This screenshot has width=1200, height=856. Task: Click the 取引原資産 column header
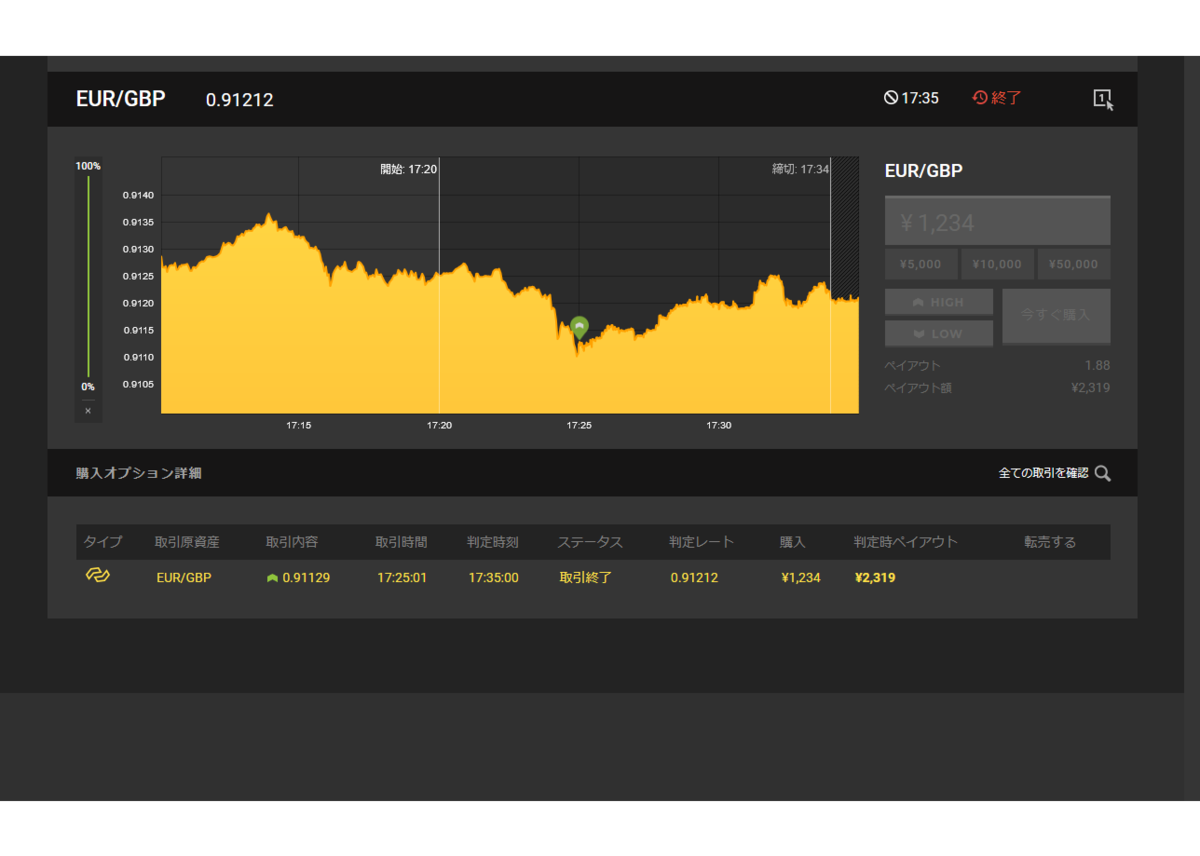(x=187, y=542)
